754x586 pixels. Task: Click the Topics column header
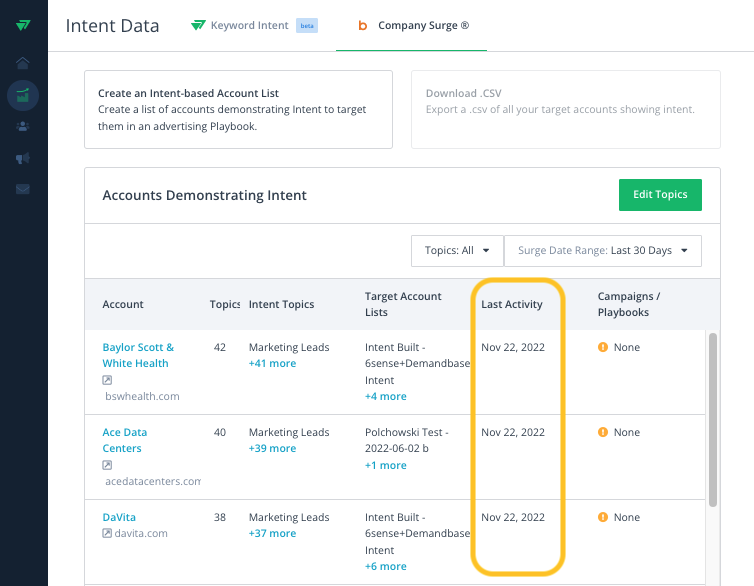[x=225, y=304]
